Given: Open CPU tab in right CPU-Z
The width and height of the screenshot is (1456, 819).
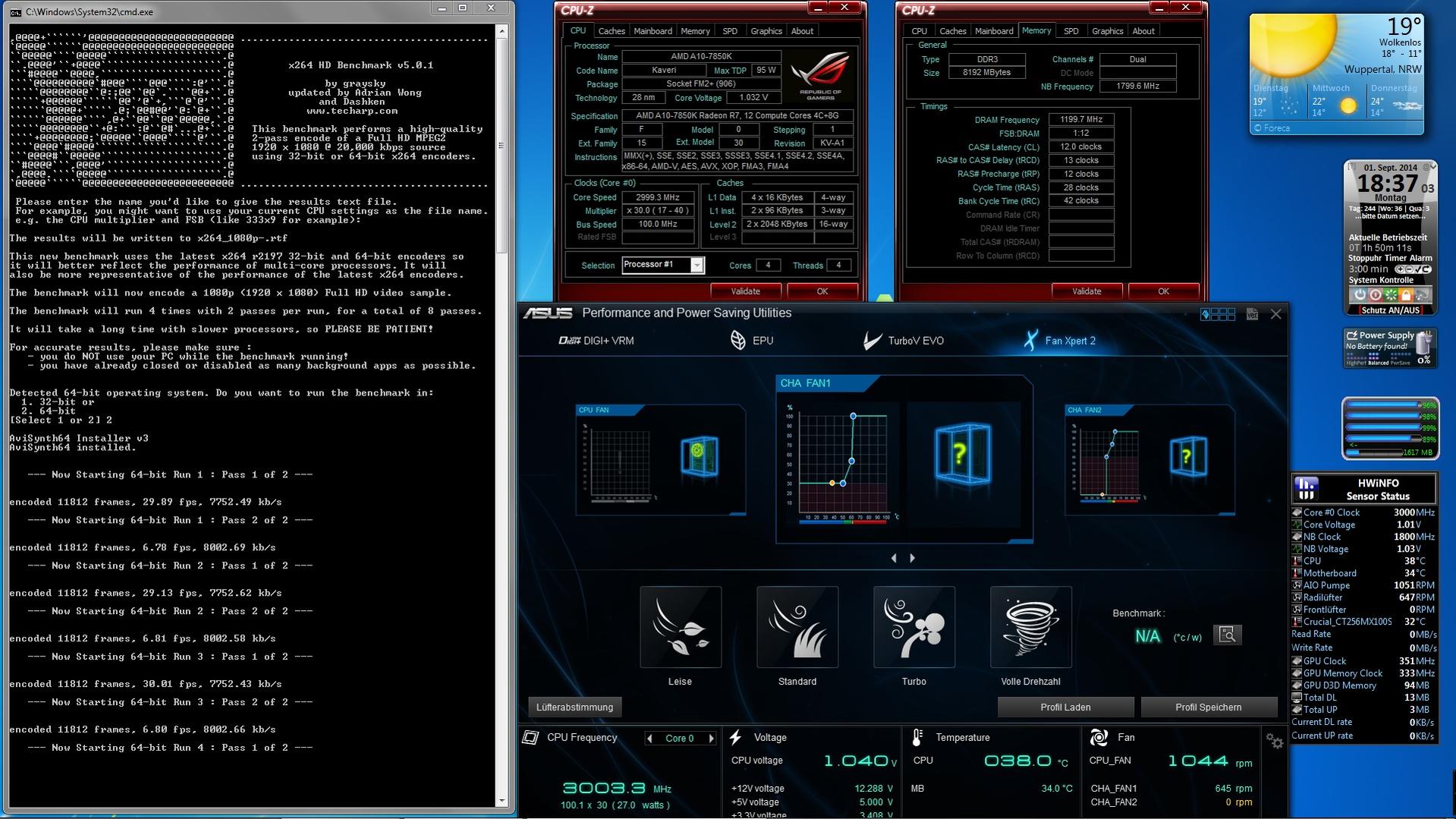Looking at the screenshot, I should click(x=919, y=31).
